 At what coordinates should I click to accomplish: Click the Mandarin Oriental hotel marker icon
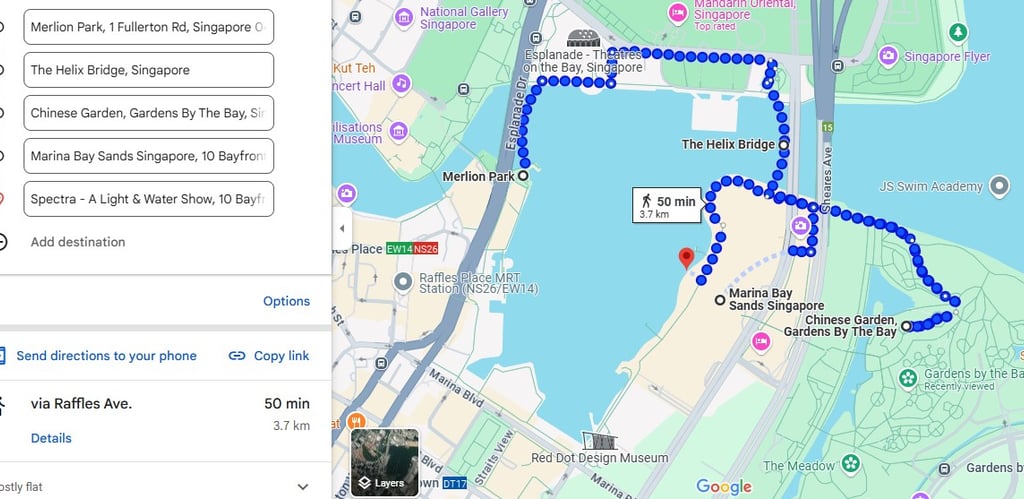[x=677, y=13]
